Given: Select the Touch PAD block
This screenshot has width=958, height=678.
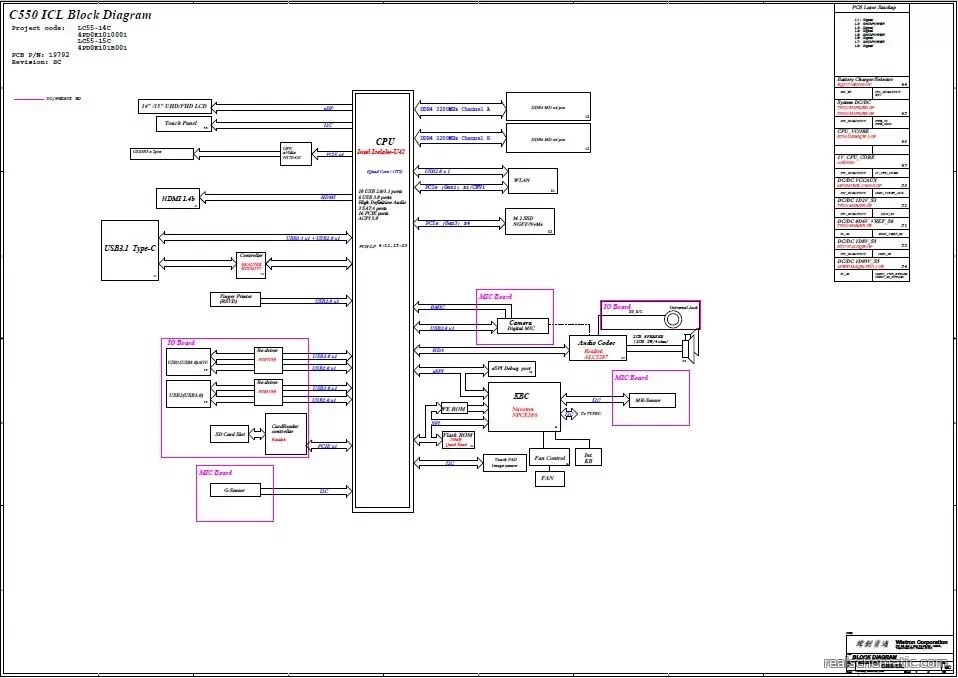Looking at the screenshot, I should [x=504, y=463].
